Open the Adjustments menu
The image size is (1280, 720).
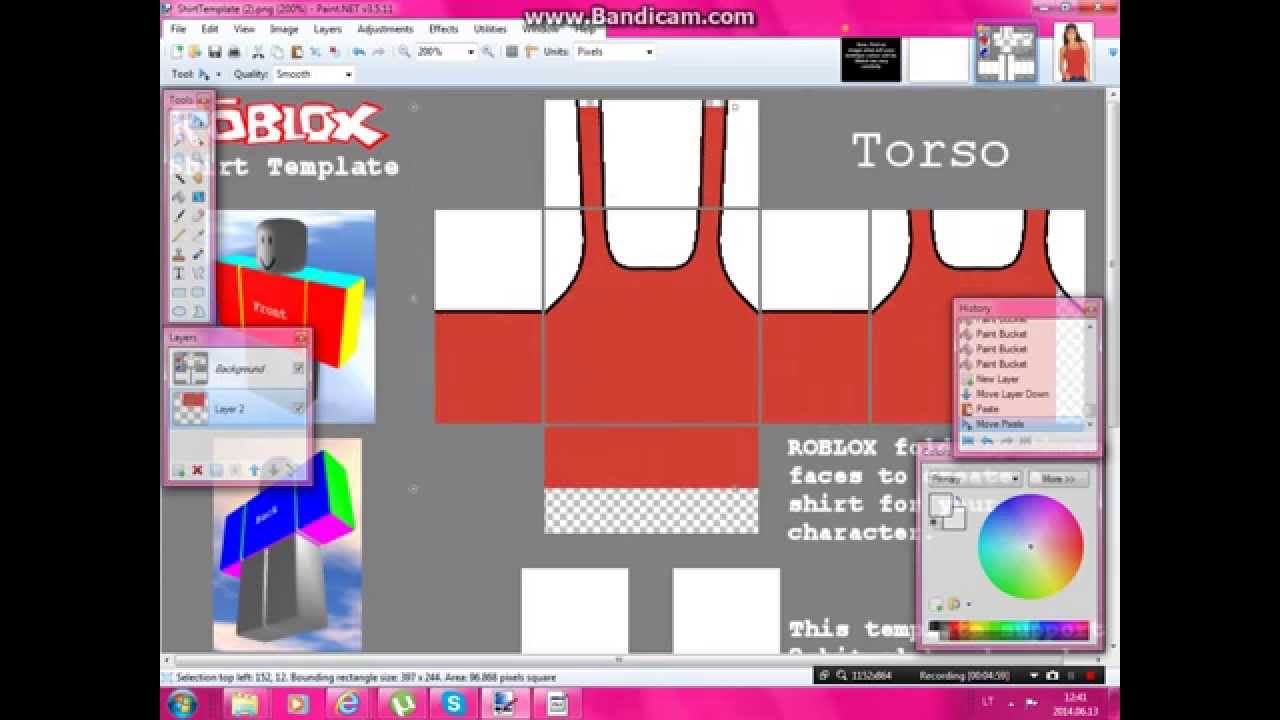tap(385, 29)
